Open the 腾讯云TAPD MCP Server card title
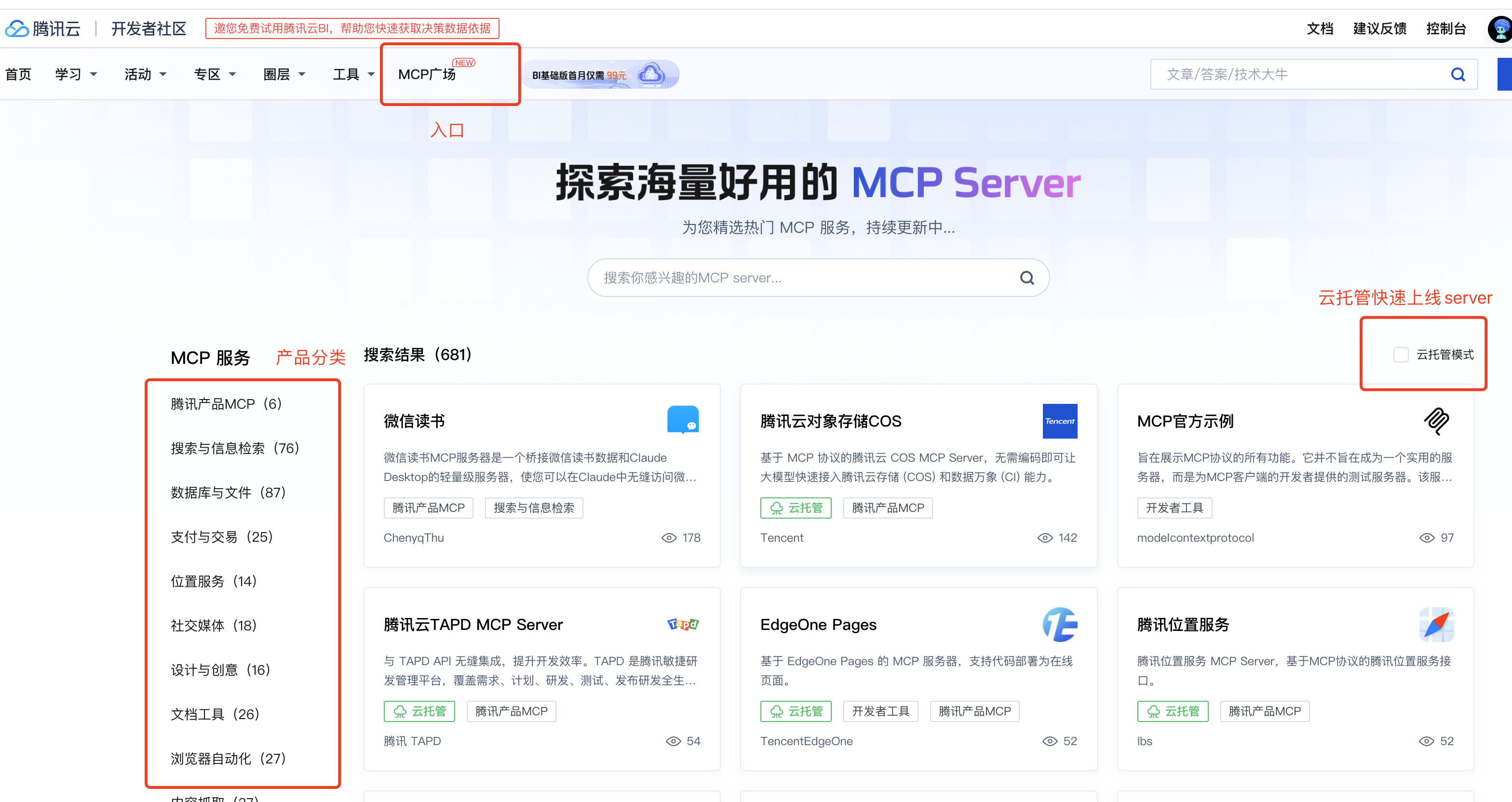 472,624
